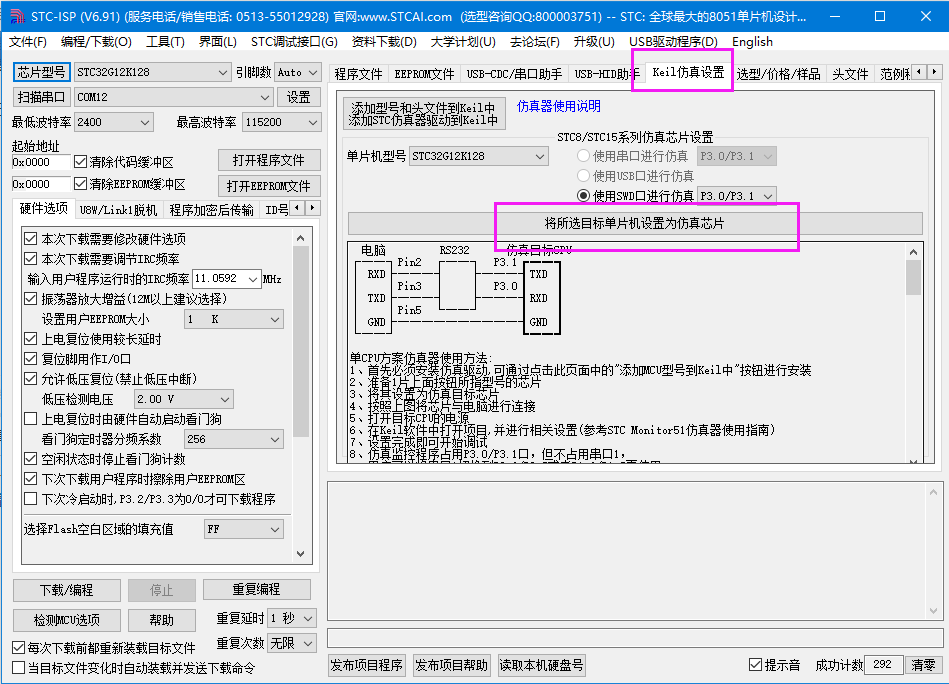Screen dimensions: 949x684
Task: Click right arrow of right-panel tab scroller
Action: coord(934,72)
